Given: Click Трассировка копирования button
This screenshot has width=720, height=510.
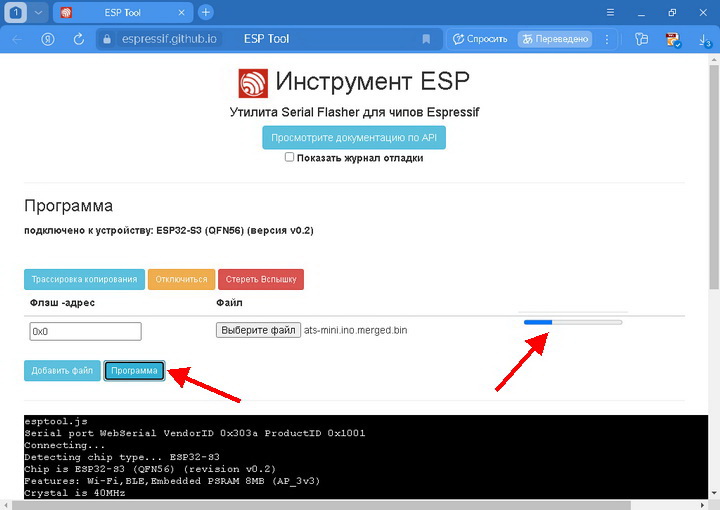Looking at the screenshot, I should point(84,279).
